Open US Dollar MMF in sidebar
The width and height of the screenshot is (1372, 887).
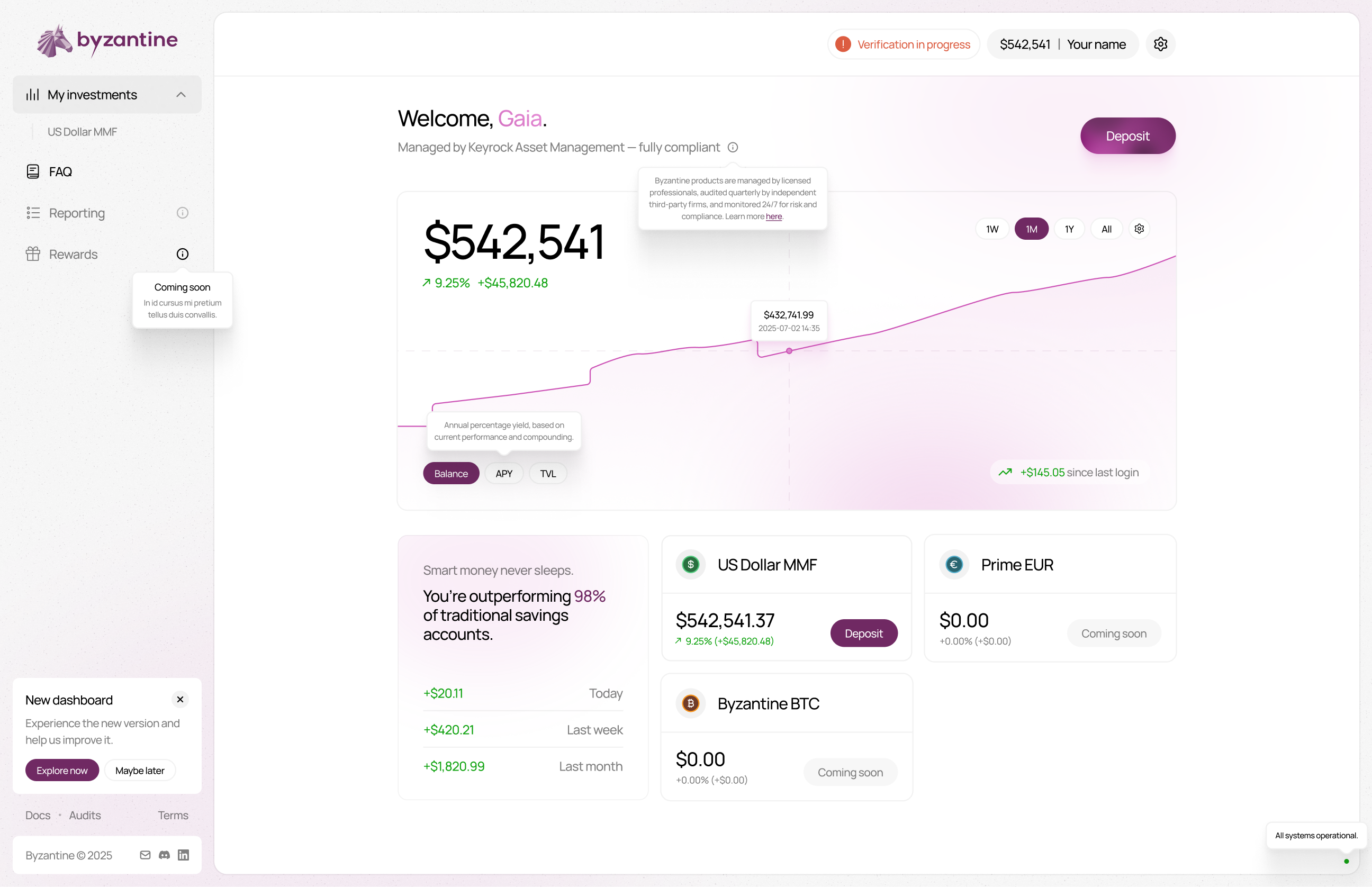click(83, 132)
